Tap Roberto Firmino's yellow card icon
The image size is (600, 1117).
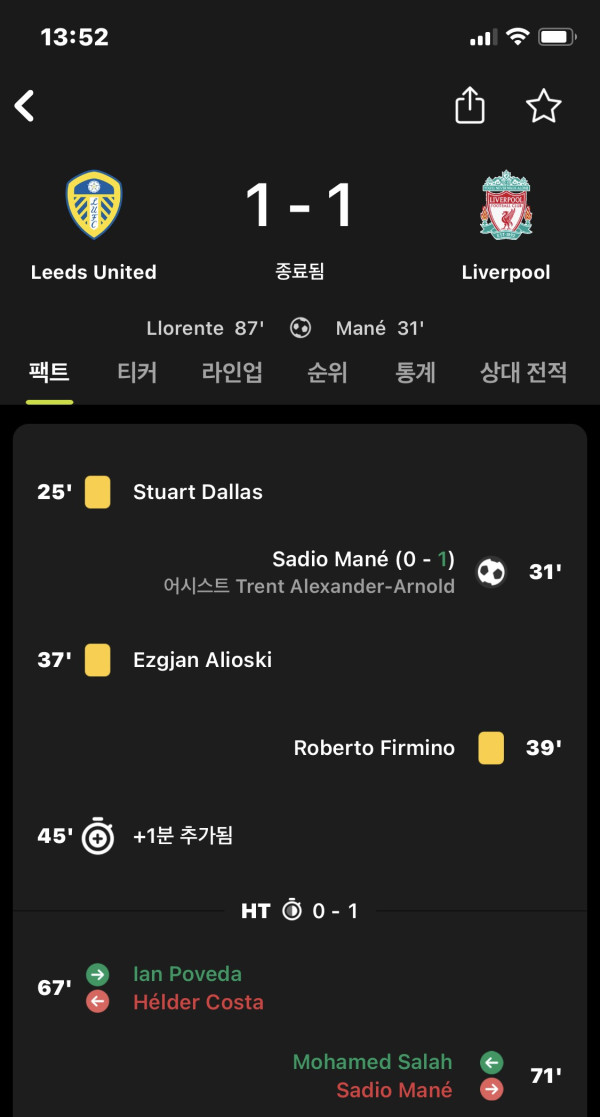(491, 748)
